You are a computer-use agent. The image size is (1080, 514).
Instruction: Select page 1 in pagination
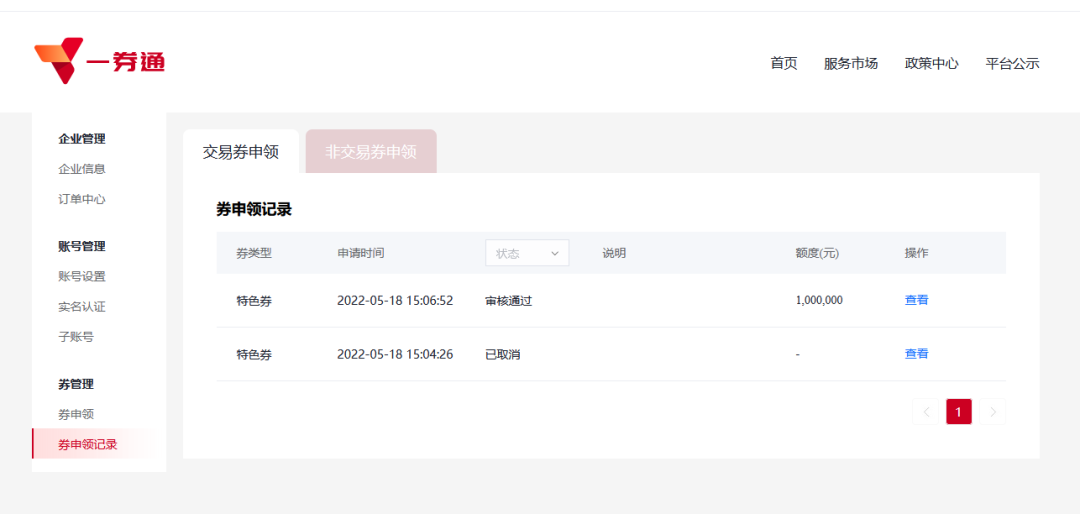click(x=959, y=412)
